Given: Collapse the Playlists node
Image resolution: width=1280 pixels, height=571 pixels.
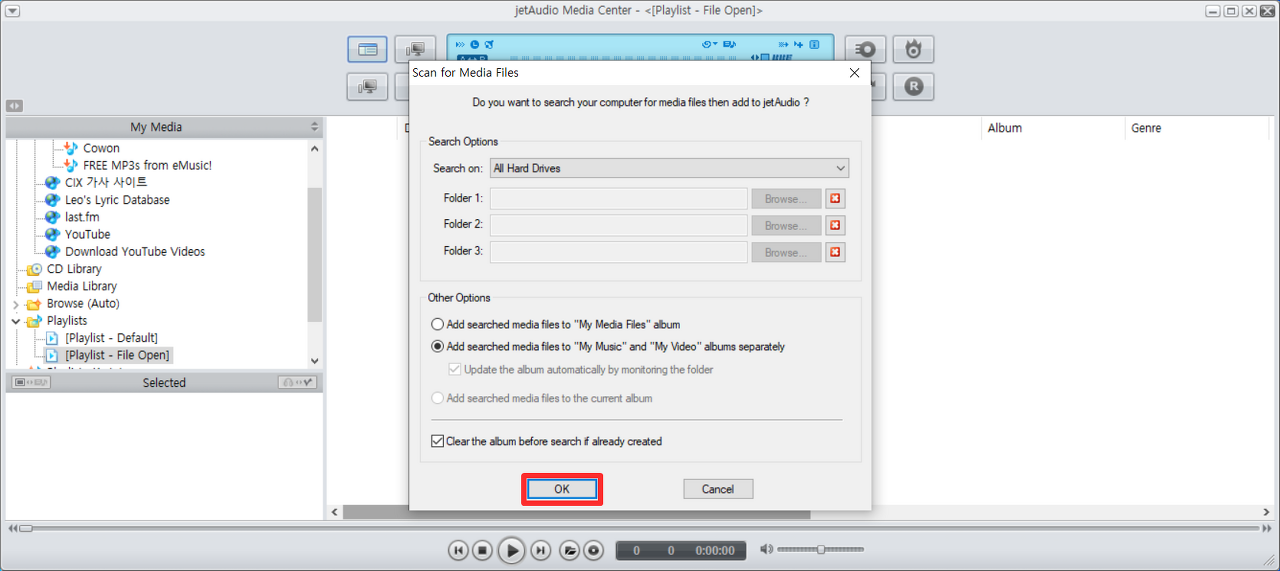Looking at the screenshot, I should coord(16,321).
